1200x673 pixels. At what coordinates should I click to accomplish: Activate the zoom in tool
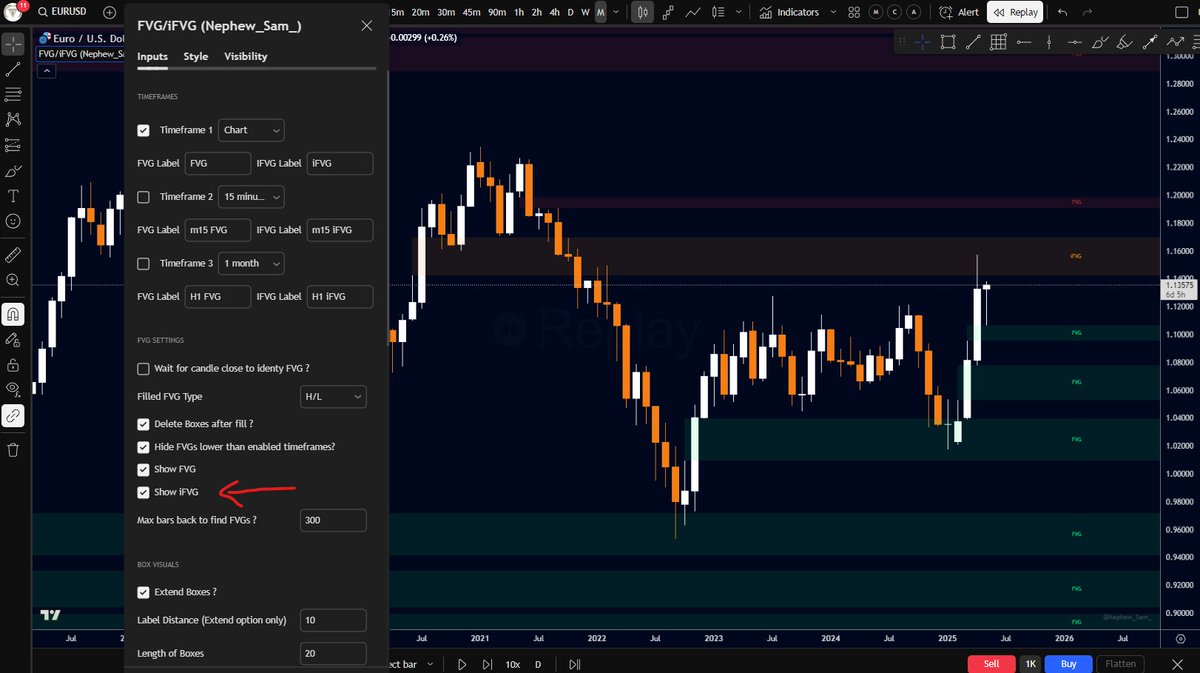pyautogui.click(x=13, y=281)
